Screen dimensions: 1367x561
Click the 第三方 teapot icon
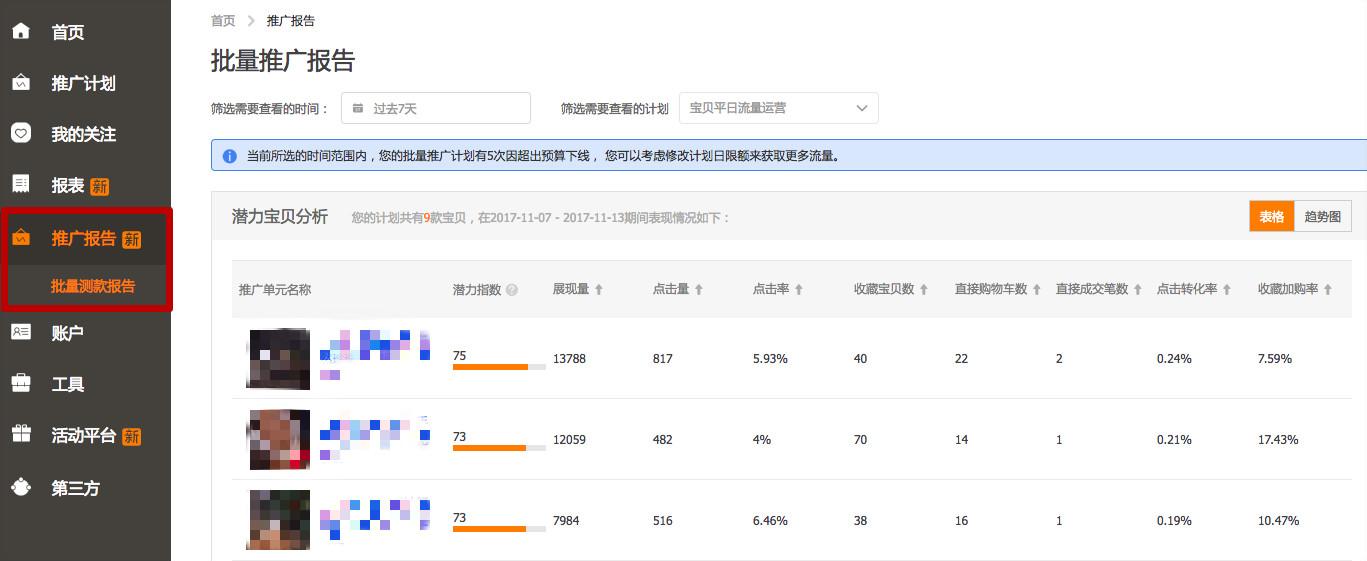(x=20, y=487)
